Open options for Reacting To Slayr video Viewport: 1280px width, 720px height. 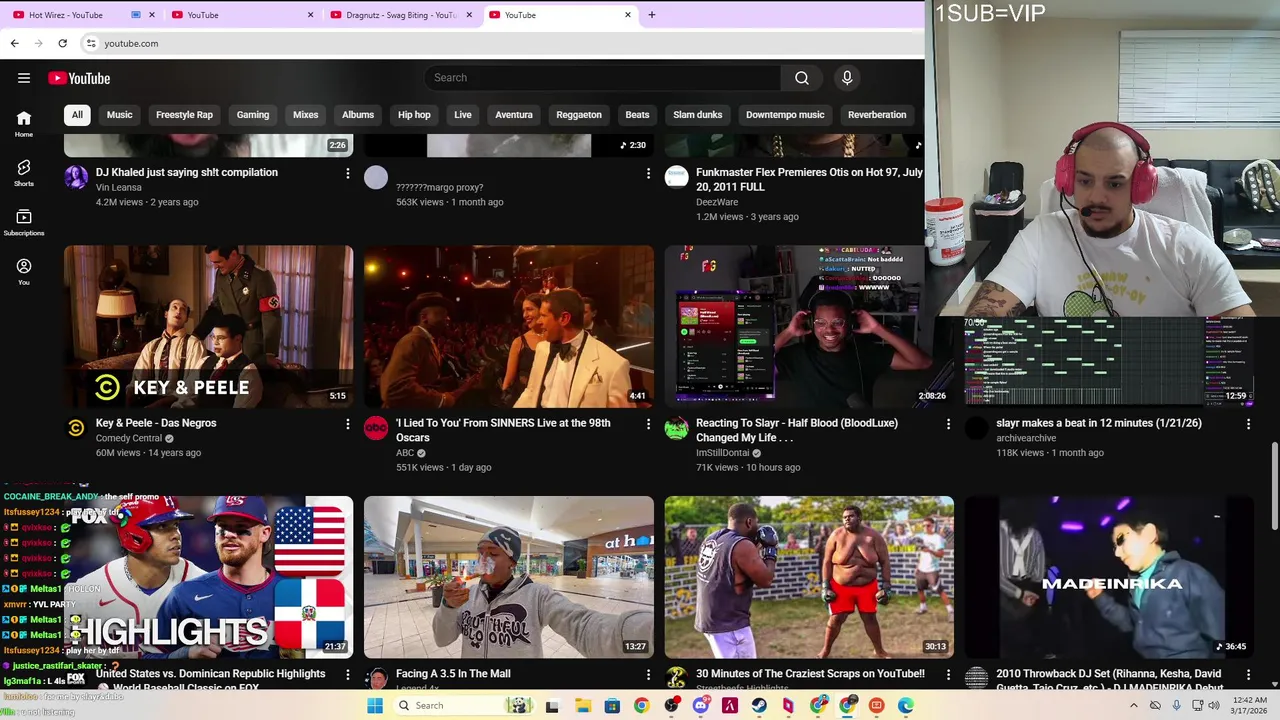948,424
